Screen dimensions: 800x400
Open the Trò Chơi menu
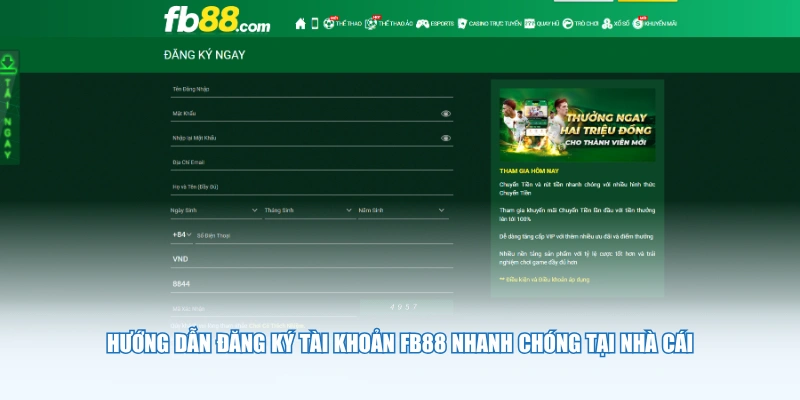pos(586,23)
